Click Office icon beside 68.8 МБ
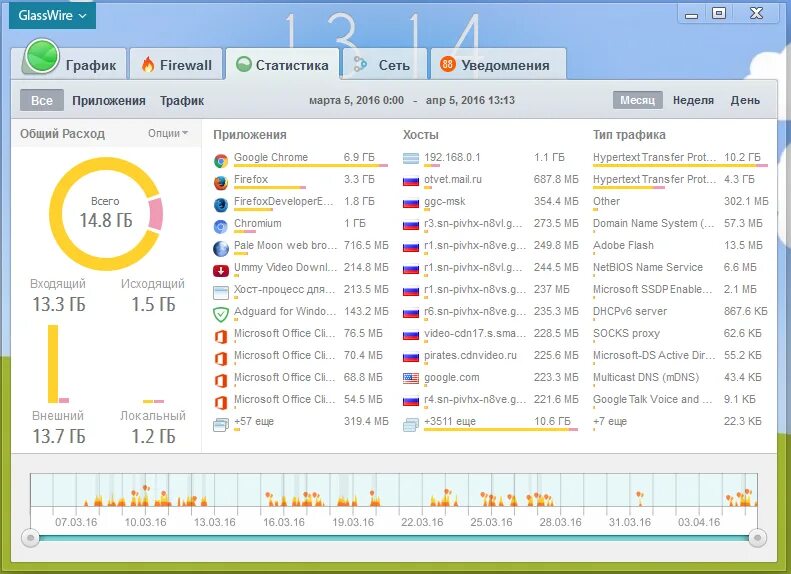 220,380
